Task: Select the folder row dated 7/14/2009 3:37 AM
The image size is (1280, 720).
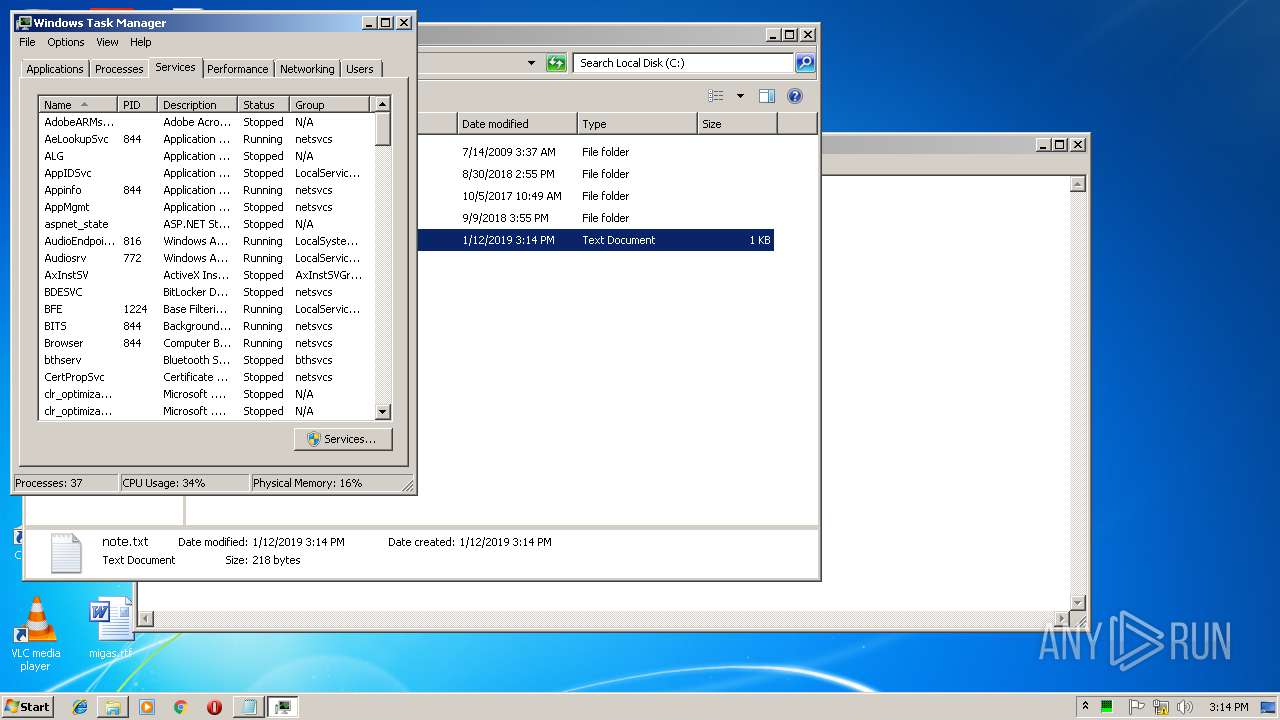Action: [596, 152]
